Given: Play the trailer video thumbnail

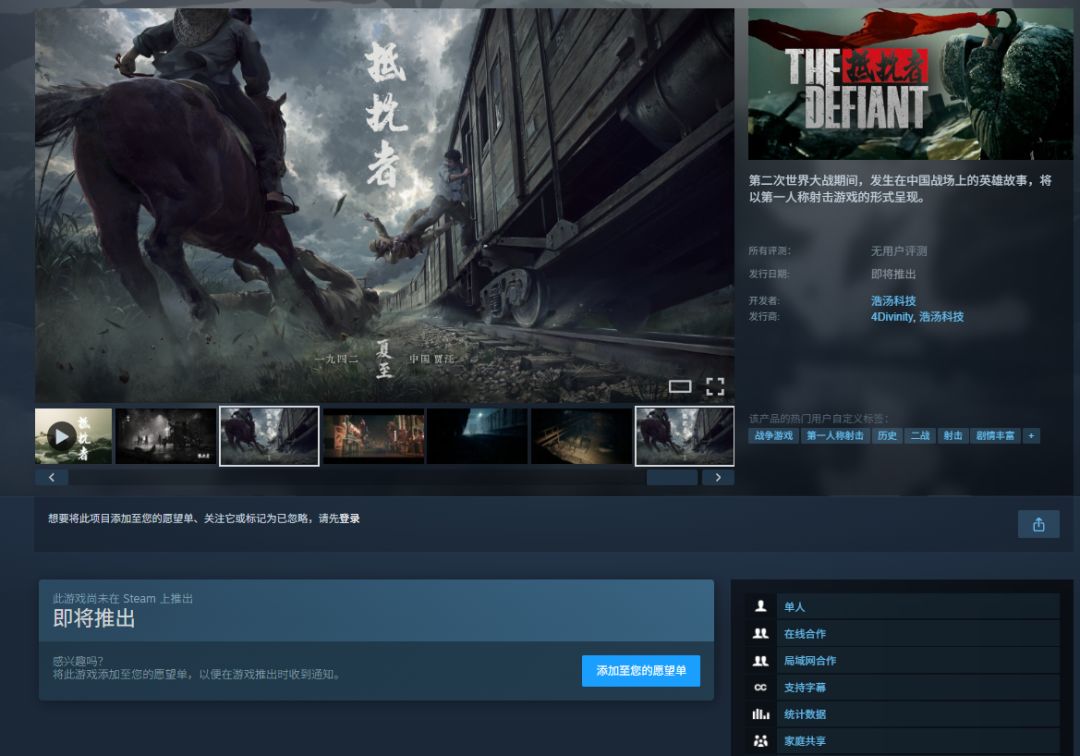Looking at the screenshot, I should pyautogui.click(x=73, y=436).
